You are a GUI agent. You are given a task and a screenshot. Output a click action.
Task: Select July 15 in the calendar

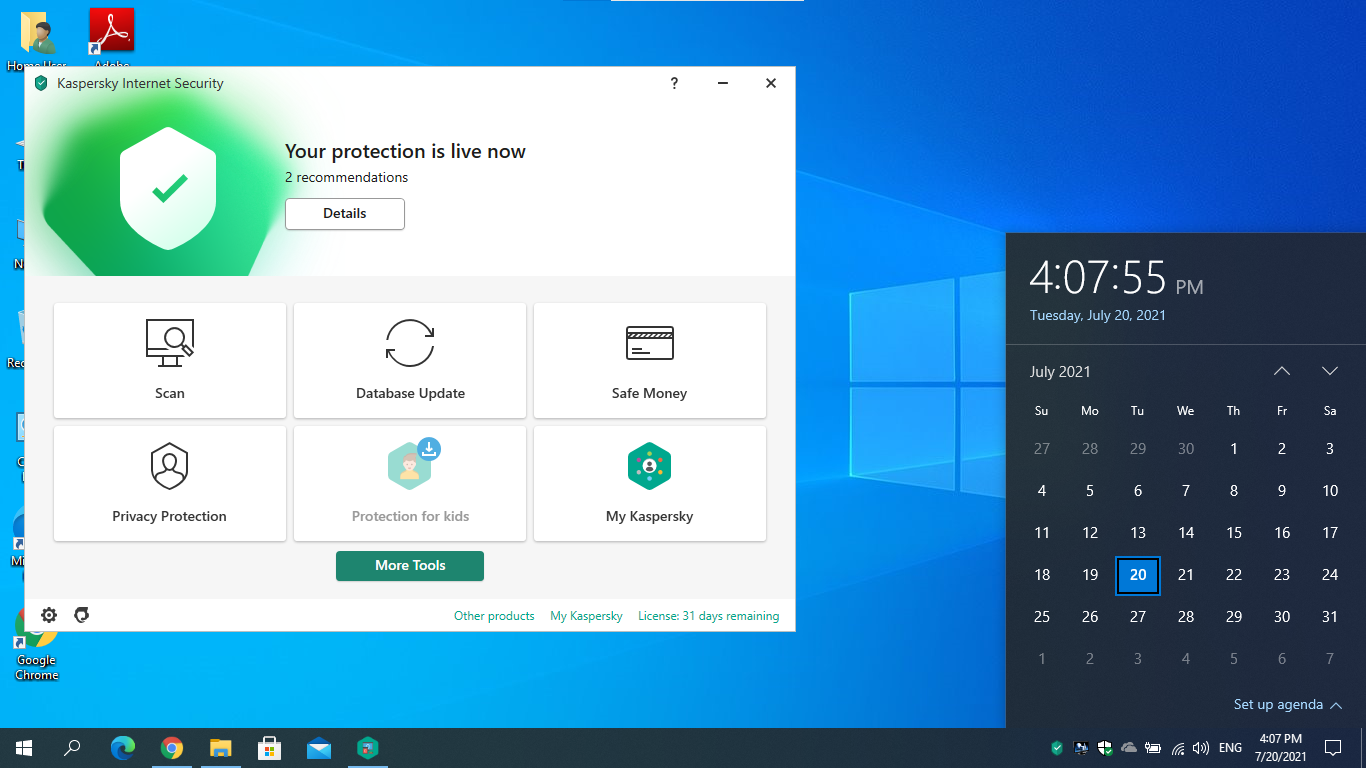1234,533
